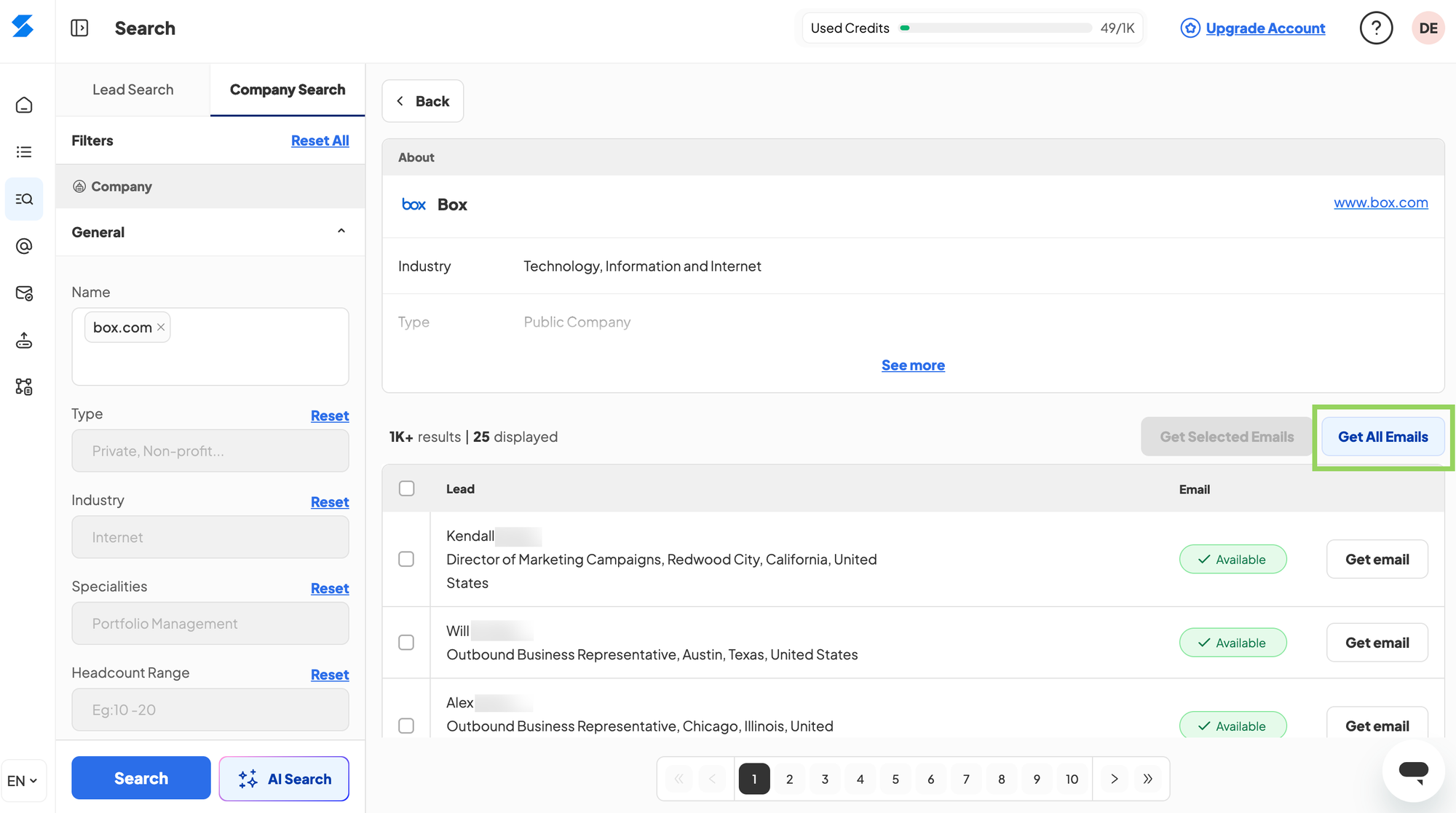The height and width of the screenshot is (813, 1456).
Task: Open the Industry filter field
Action: [210, 537]
